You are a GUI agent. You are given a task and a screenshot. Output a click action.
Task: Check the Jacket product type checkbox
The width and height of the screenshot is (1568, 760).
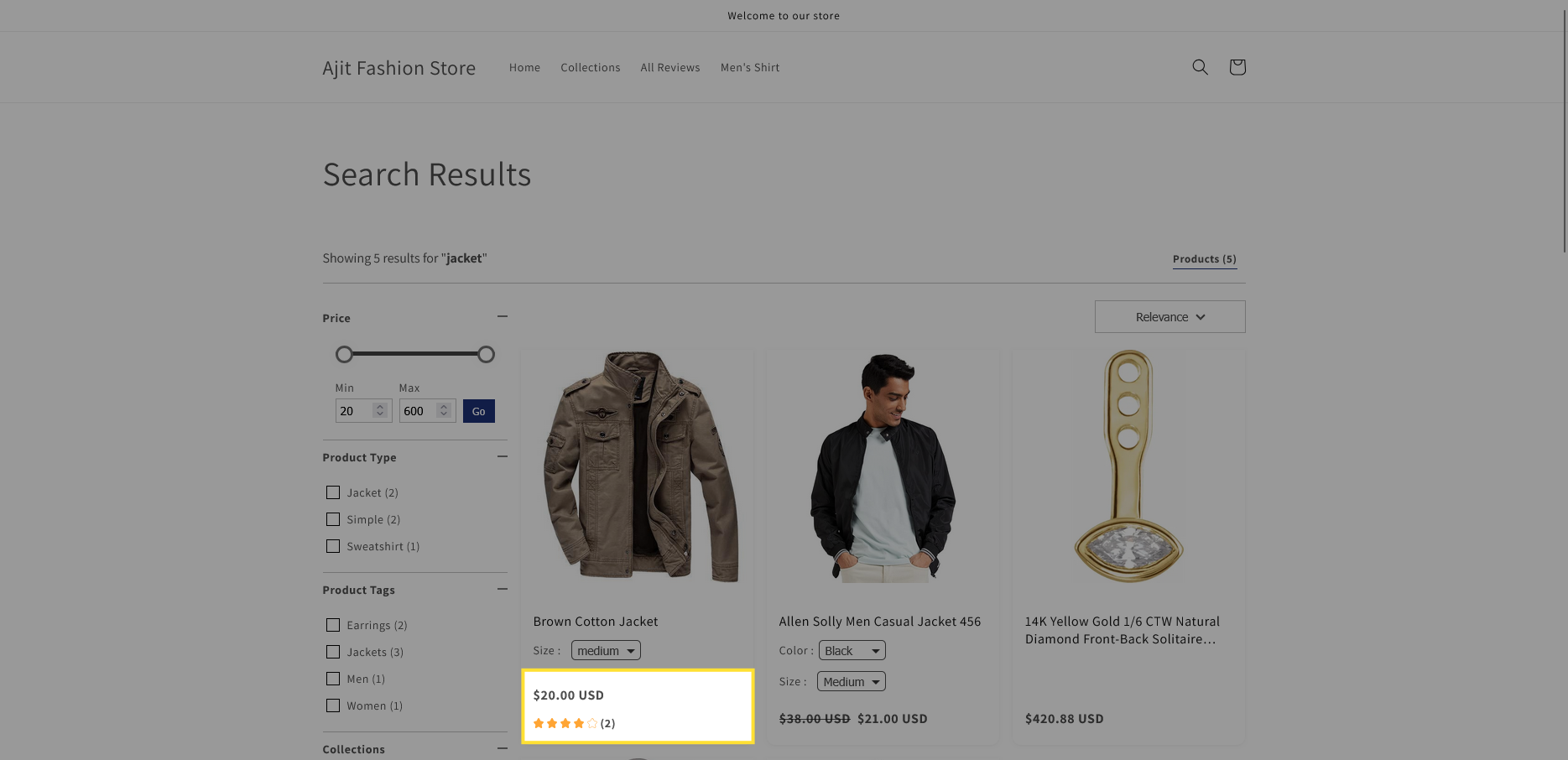[x=333, y=492]
